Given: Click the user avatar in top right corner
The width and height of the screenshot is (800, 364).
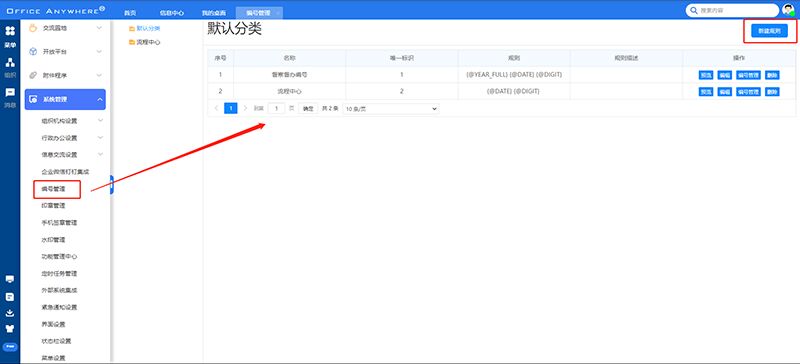Looking at the screenshot, I should point(788,10).
